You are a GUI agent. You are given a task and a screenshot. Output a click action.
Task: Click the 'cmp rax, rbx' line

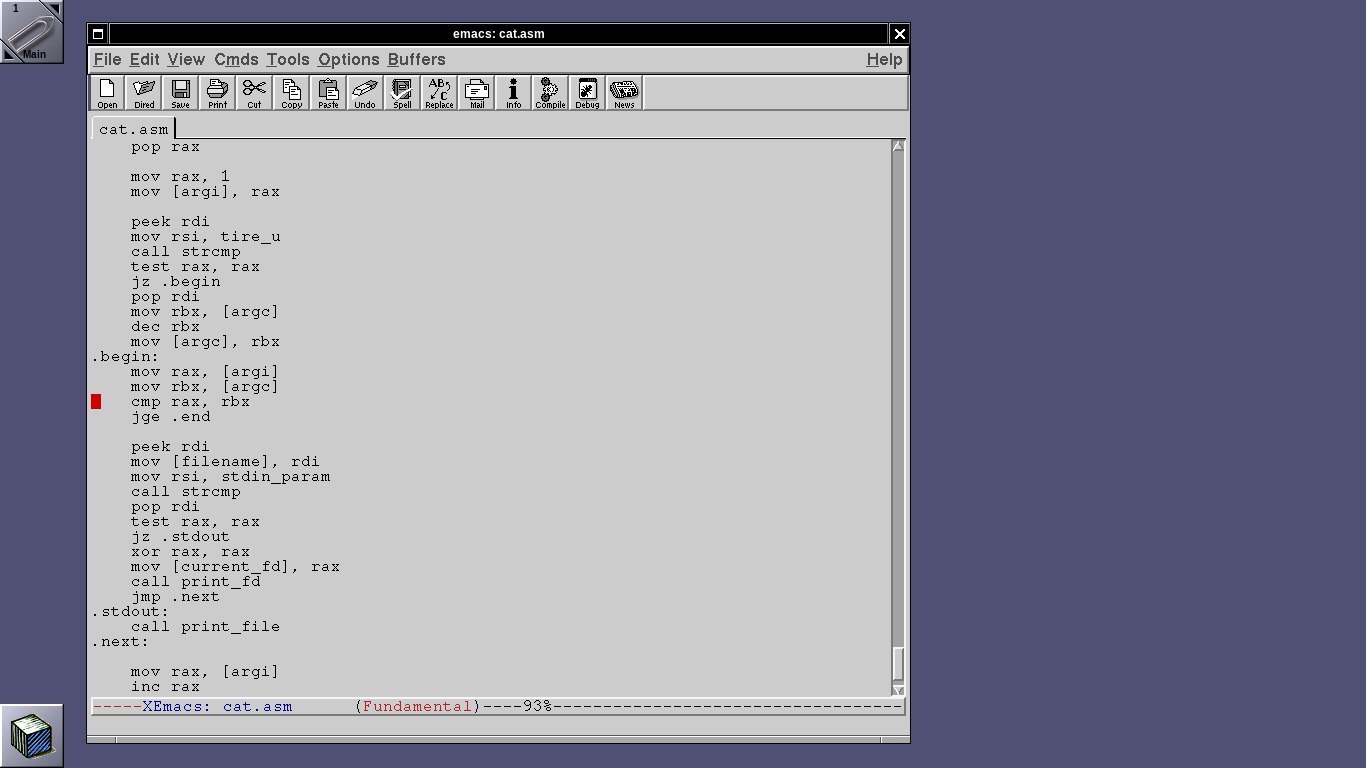[x=190, y=402]
